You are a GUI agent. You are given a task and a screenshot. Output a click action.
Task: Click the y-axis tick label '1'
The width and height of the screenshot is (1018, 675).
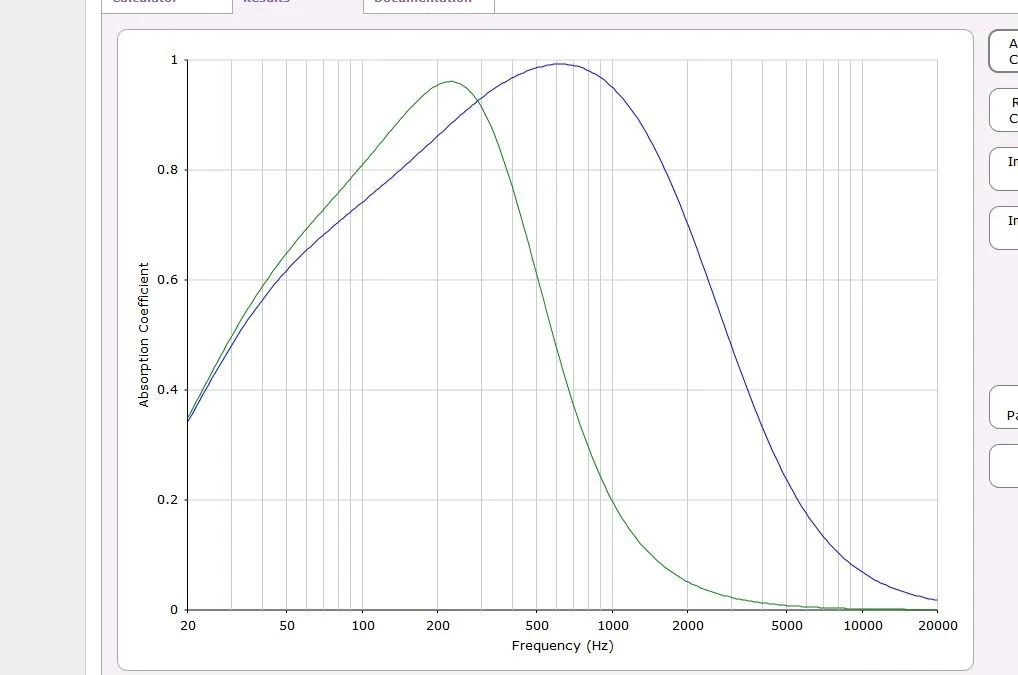tap(174, 60)
